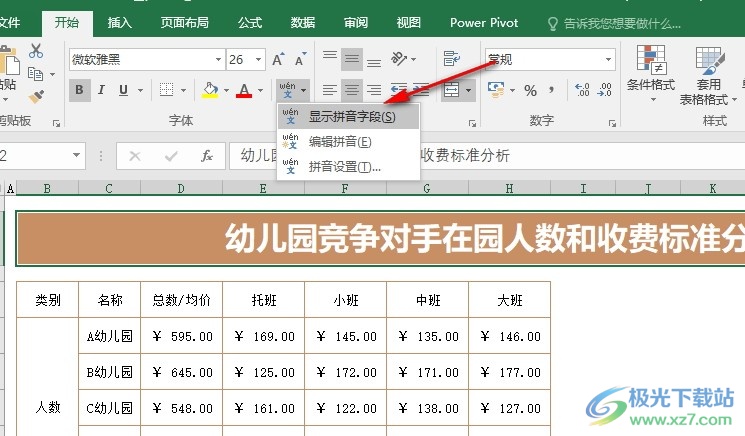The image size is (745, 436).
Task: Click the accounting number format icon
Action: pos(496,89)
